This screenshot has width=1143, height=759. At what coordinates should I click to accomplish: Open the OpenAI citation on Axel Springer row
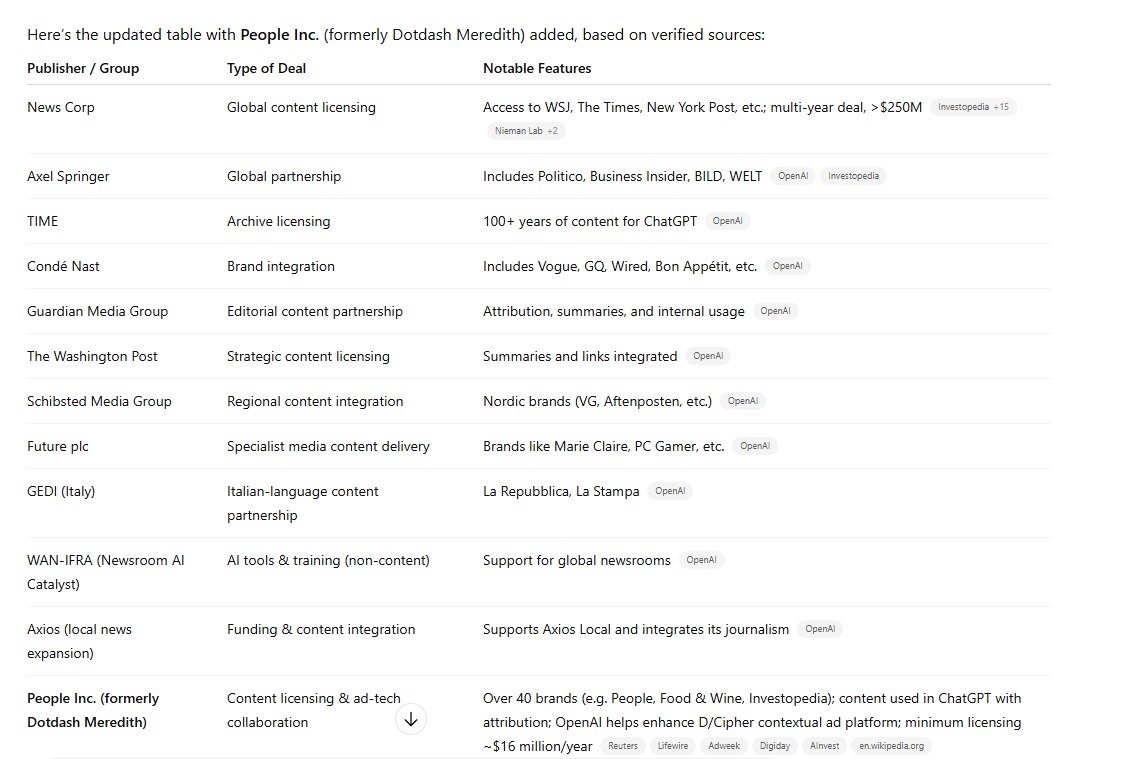[x=793, y=175]
